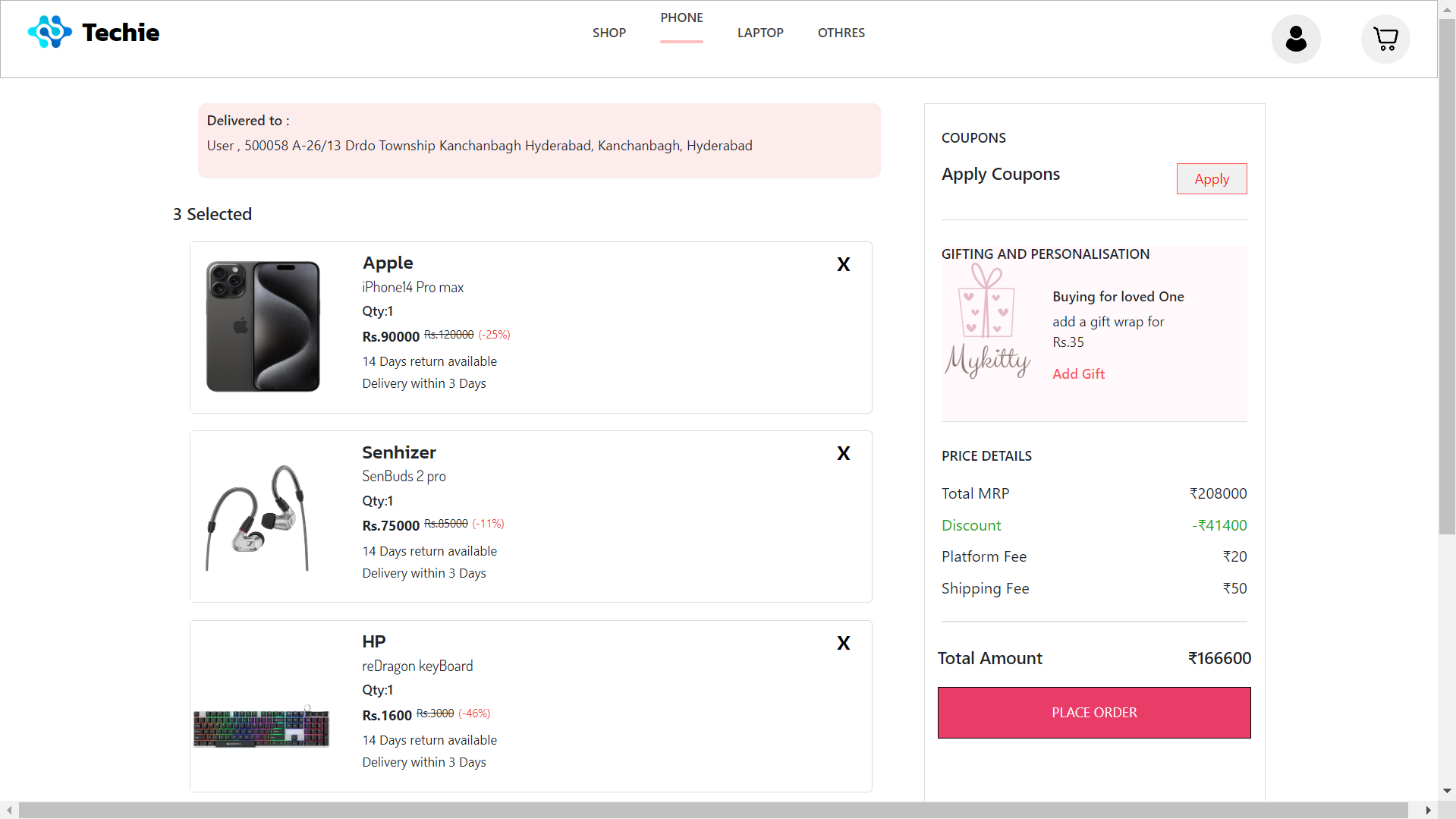Screen dimensions: 1456x819
Task: Click the Techie brand name
Action: click(x=121, y=32)
